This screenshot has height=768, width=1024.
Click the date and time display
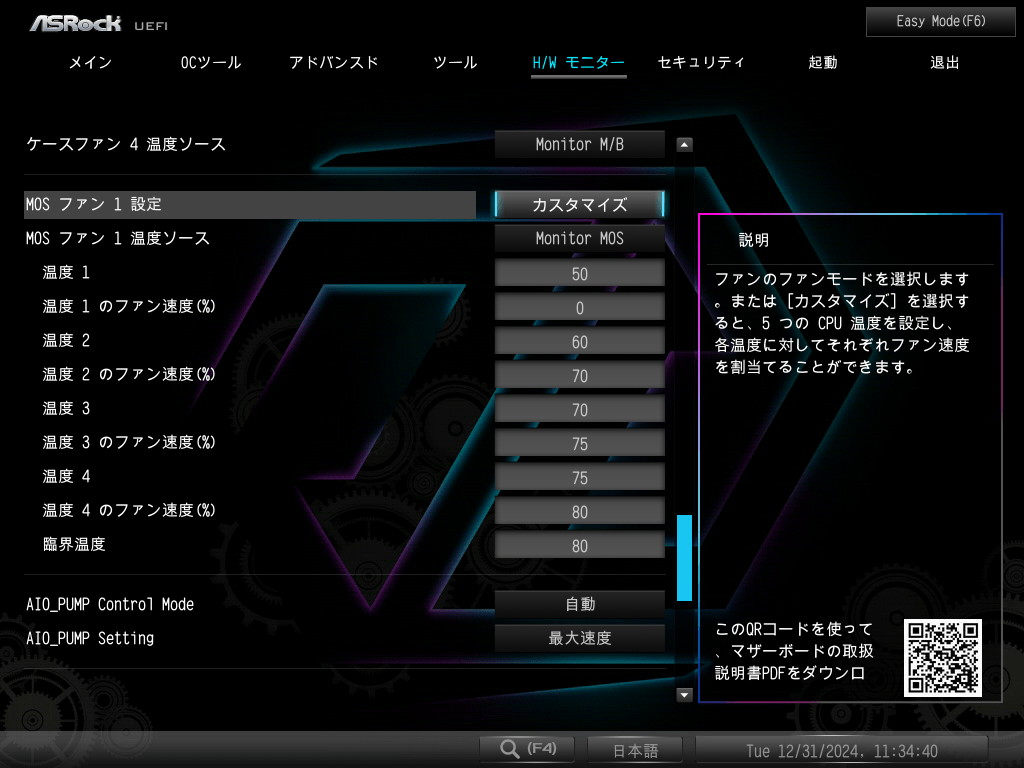[x=842, y=750]
